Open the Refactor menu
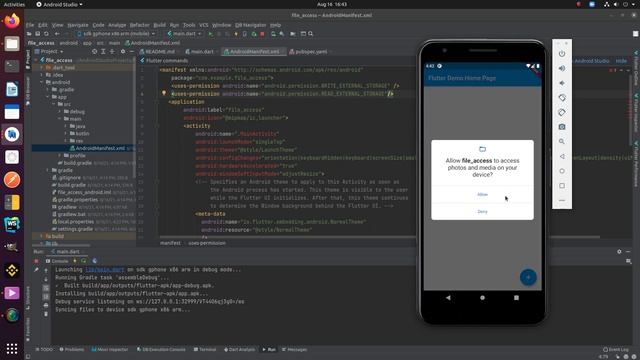The image size is (640, 360). 140,25
